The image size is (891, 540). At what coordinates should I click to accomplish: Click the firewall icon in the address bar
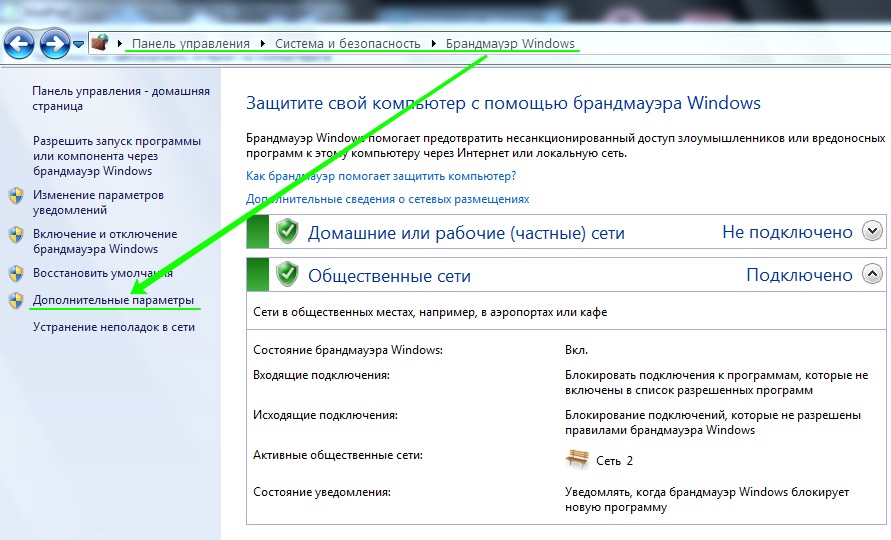pyautogui.click(x=100, y=43)
